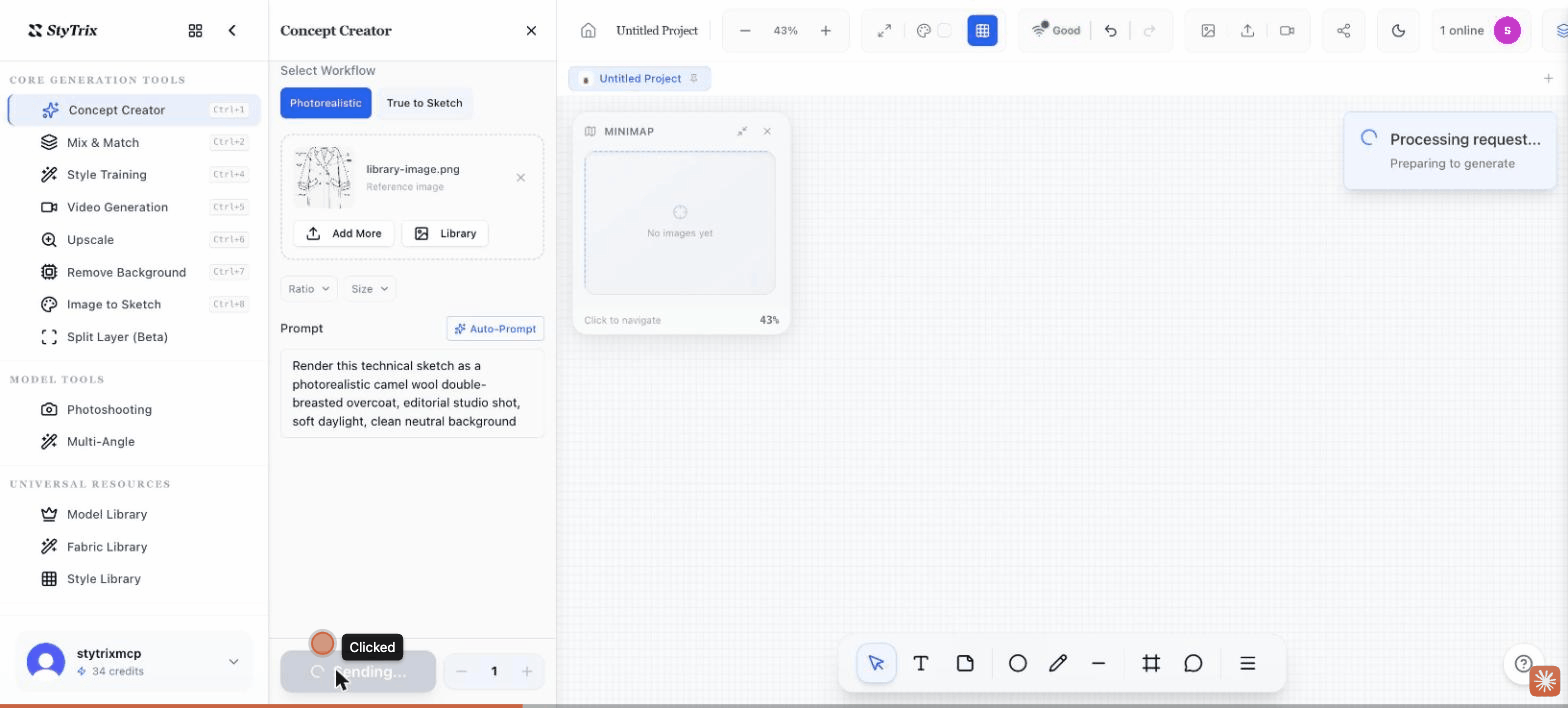Open the Fabric Library
This screenshot has width=1568, height=708.
pos(134,546)
